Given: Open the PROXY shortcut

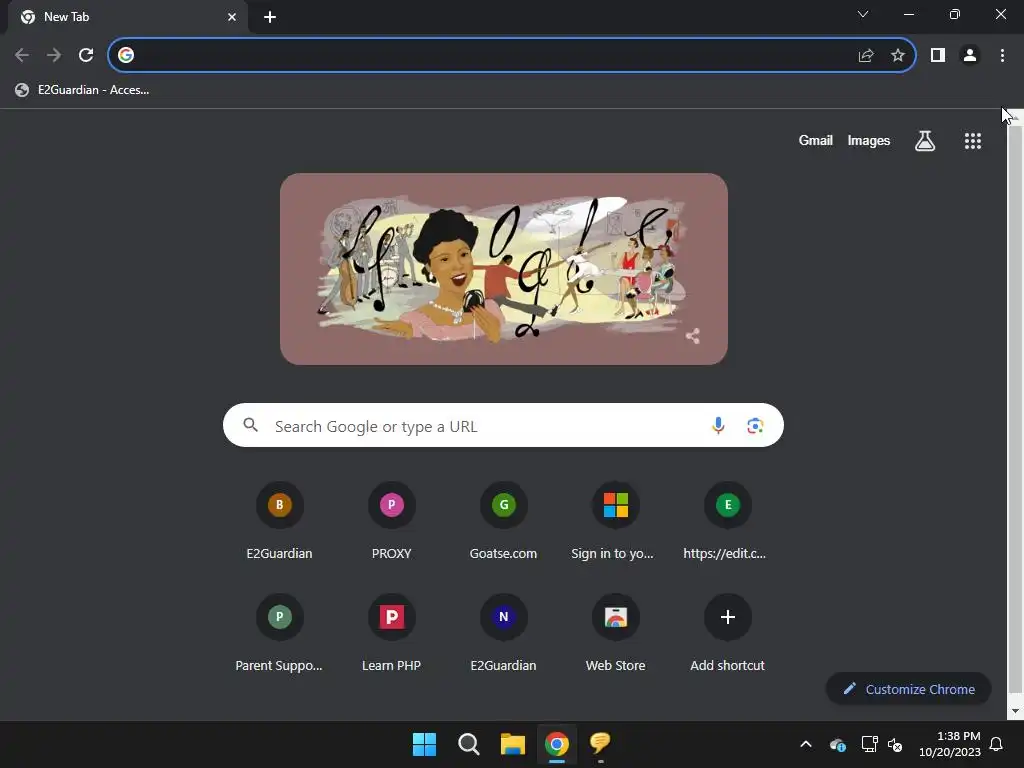Looking at the screenshot, I should coord(391,522).
